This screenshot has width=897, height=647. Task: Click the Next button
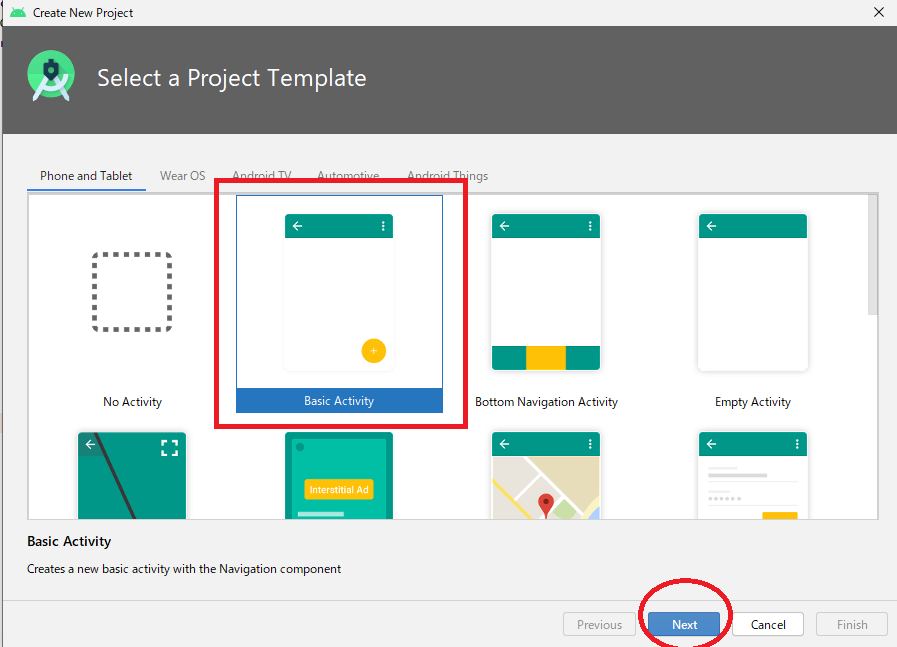[x=684, y=624]
